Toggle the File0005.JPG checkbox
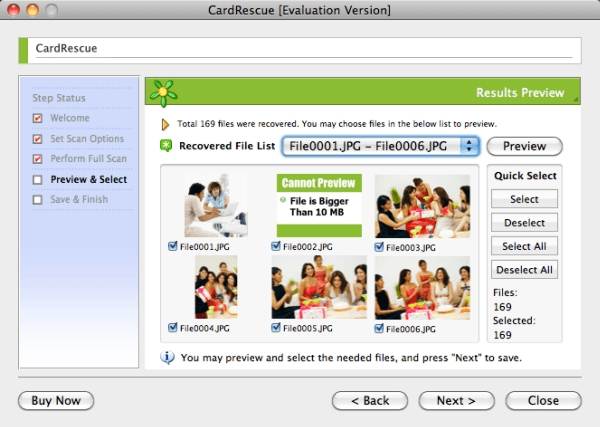The width and height of the screenshot is (600, 427). pyautogui.click(x=276, y=328)
